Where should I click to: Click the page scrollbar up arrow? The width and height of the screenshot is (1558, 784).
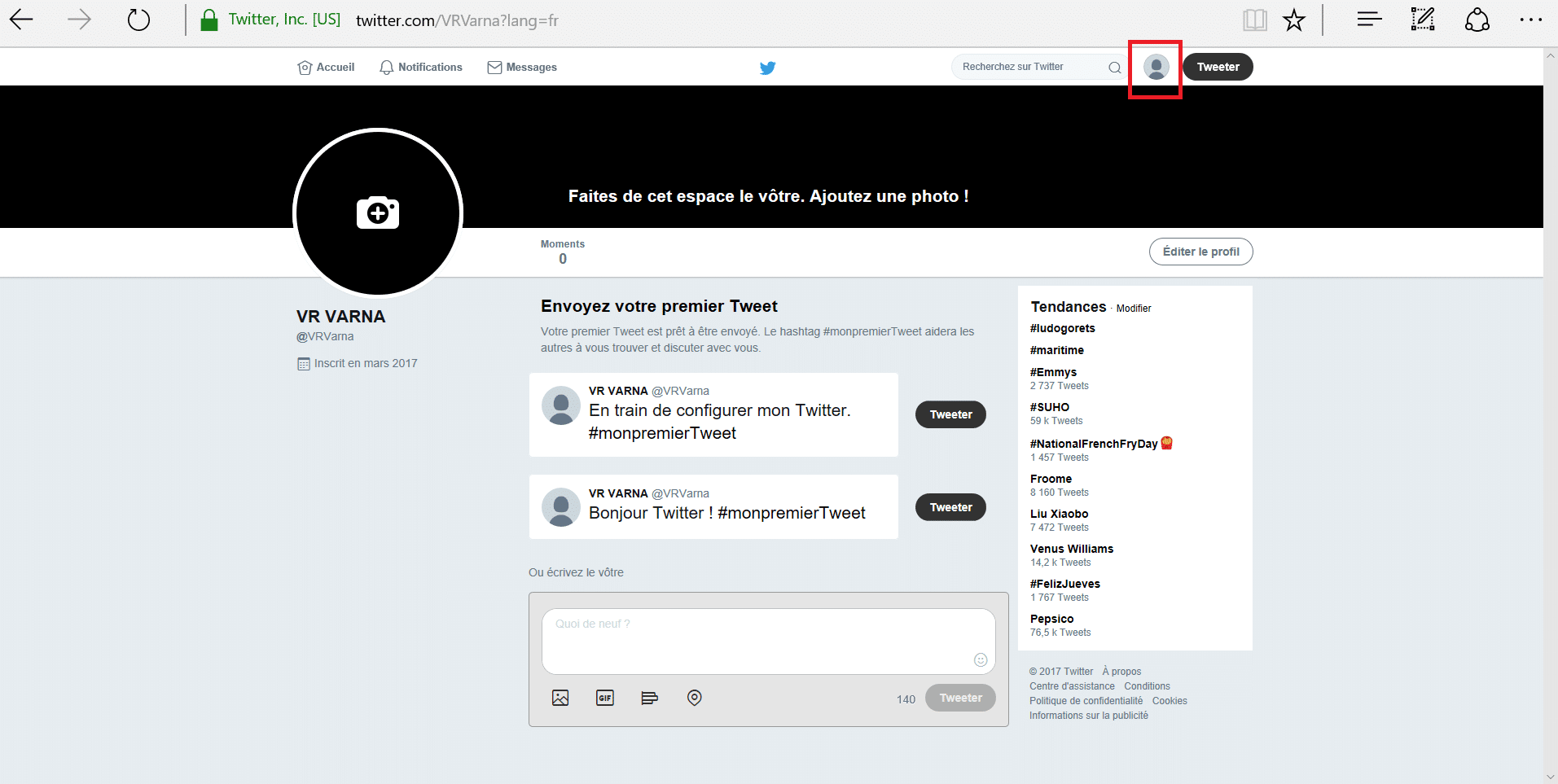coord(1551,55)
